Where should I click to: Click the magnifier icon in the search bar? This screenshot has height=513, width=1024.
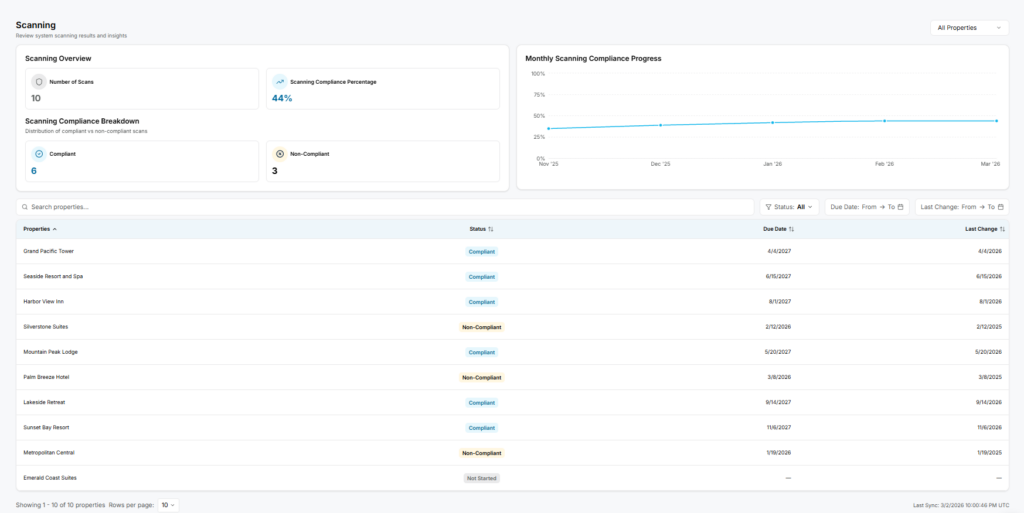pos(25,207)
